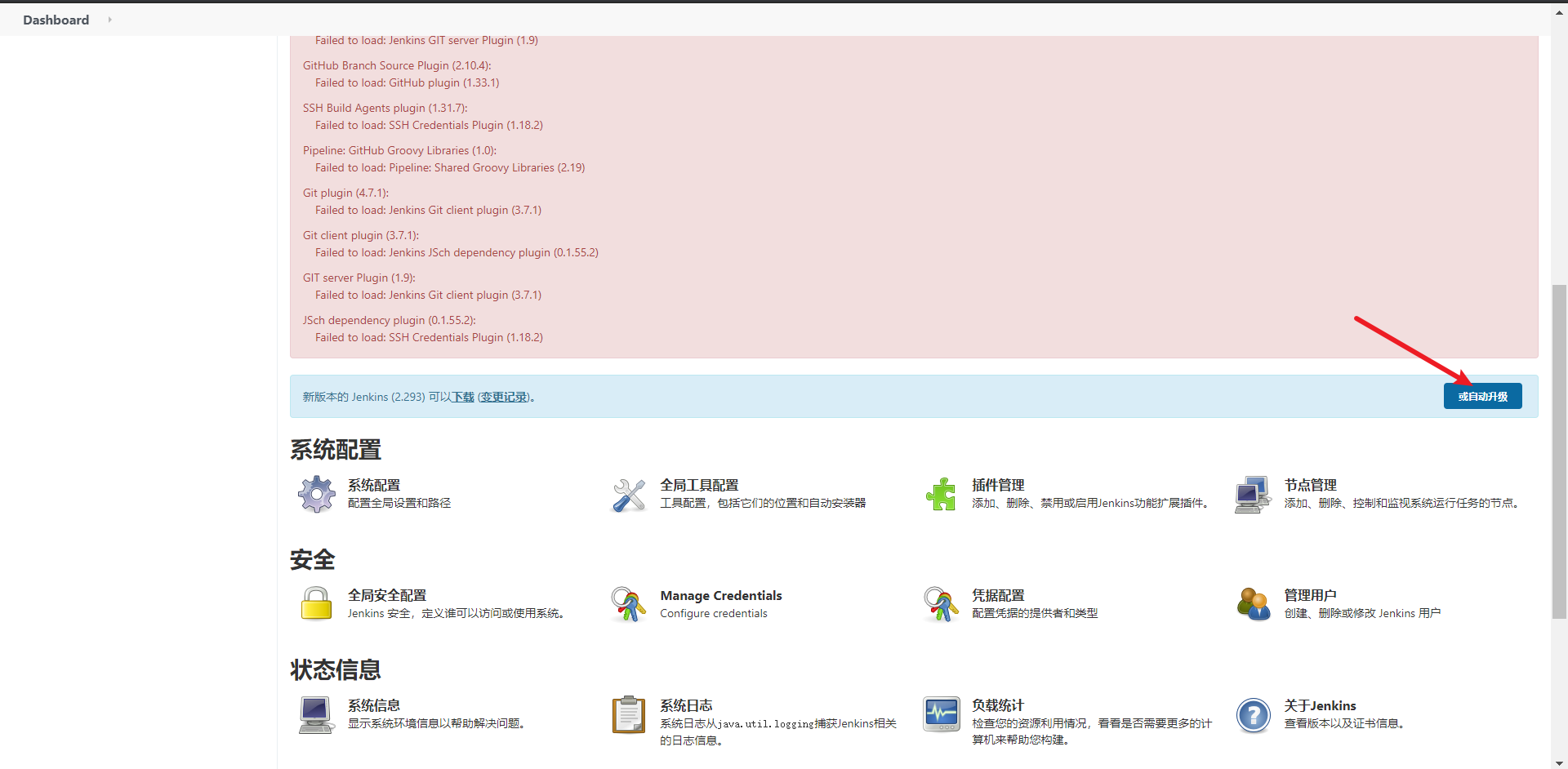Open the 全局安全配置 link
The width and height of the screenshot is (1568, 769).
click(x=387, y=595)
